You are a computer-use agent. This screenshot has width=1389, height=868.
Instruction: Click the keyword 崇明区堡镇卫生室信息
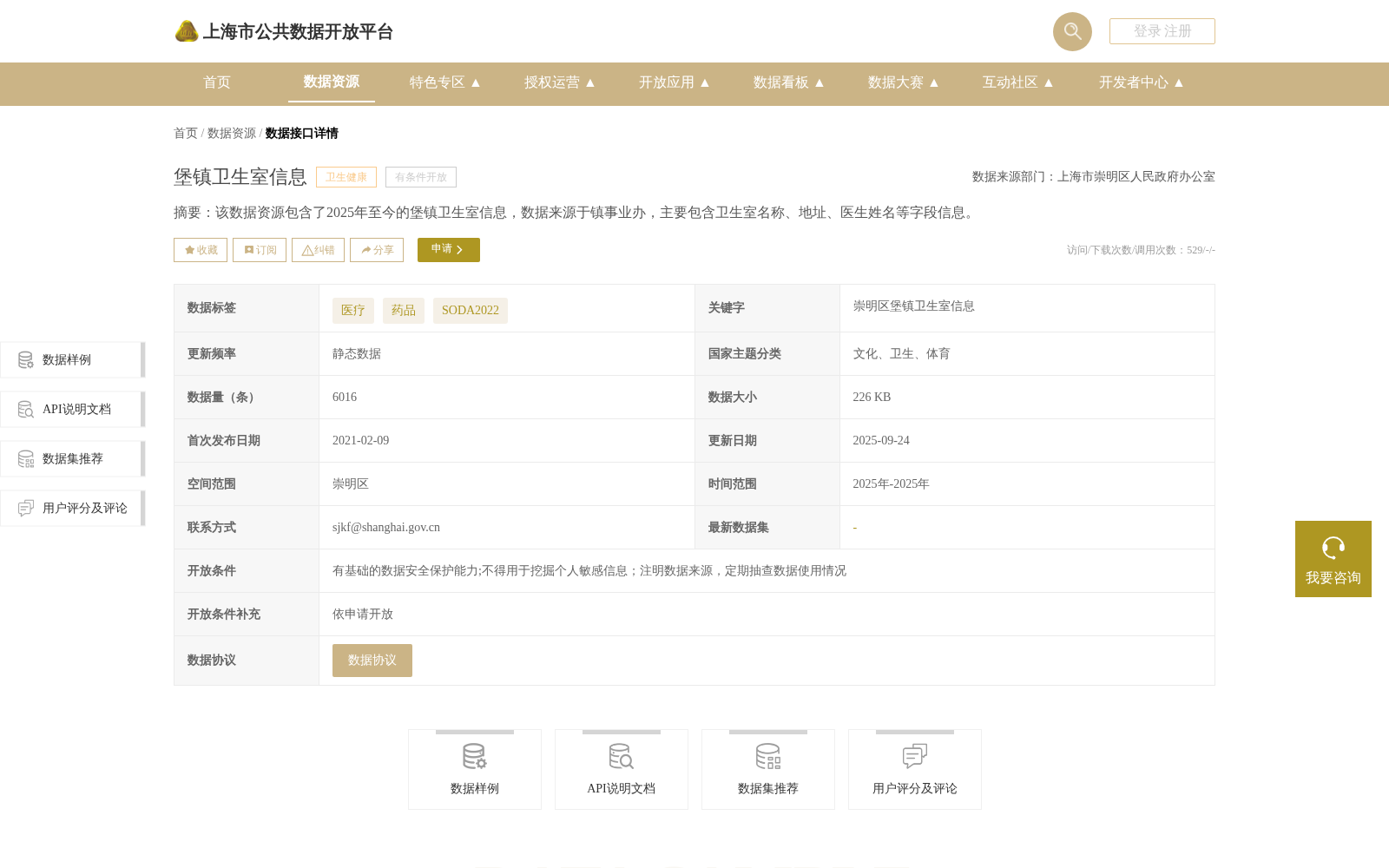click(x=914, y=306)
